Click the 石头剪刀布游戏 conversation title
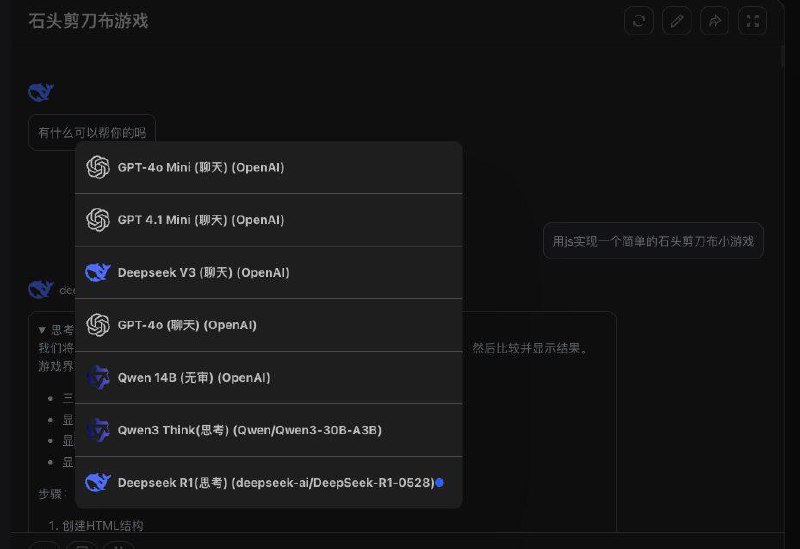The height and width of the screenshot is (549, 800). [x=88, y=21]
